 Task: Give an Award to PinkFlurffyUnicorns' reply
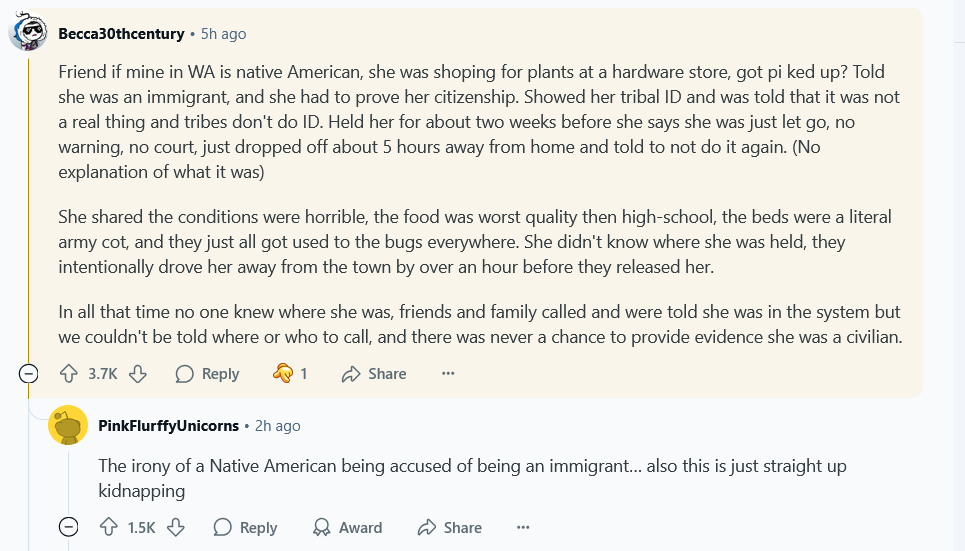347,527
